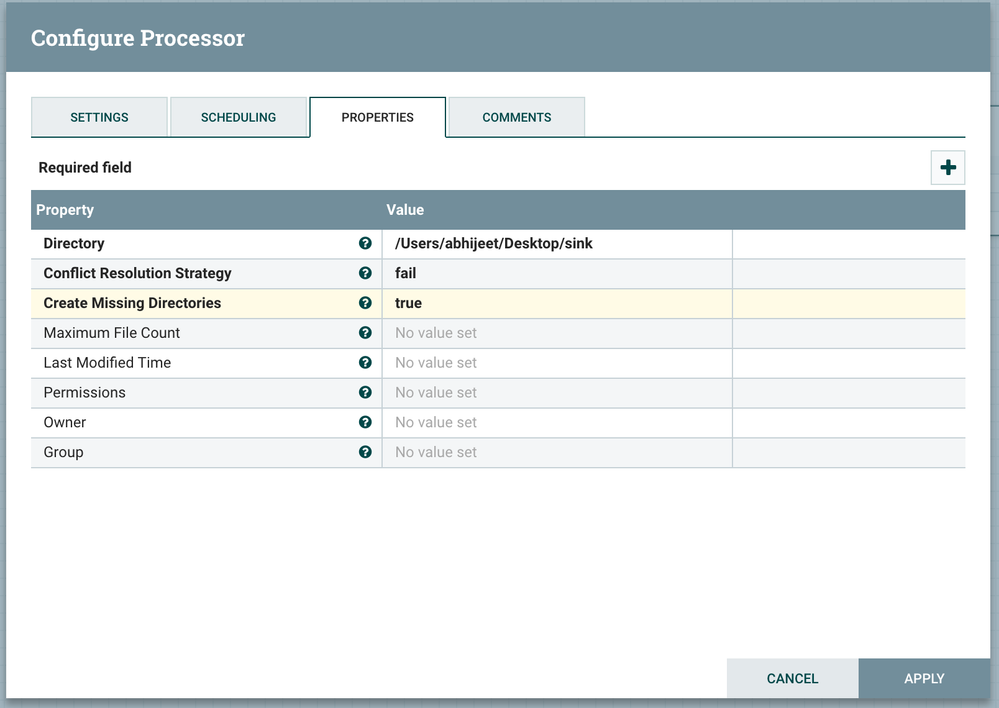Click help icon next to Directory property
The image size is (999, 708).
(x=365, y=243)
